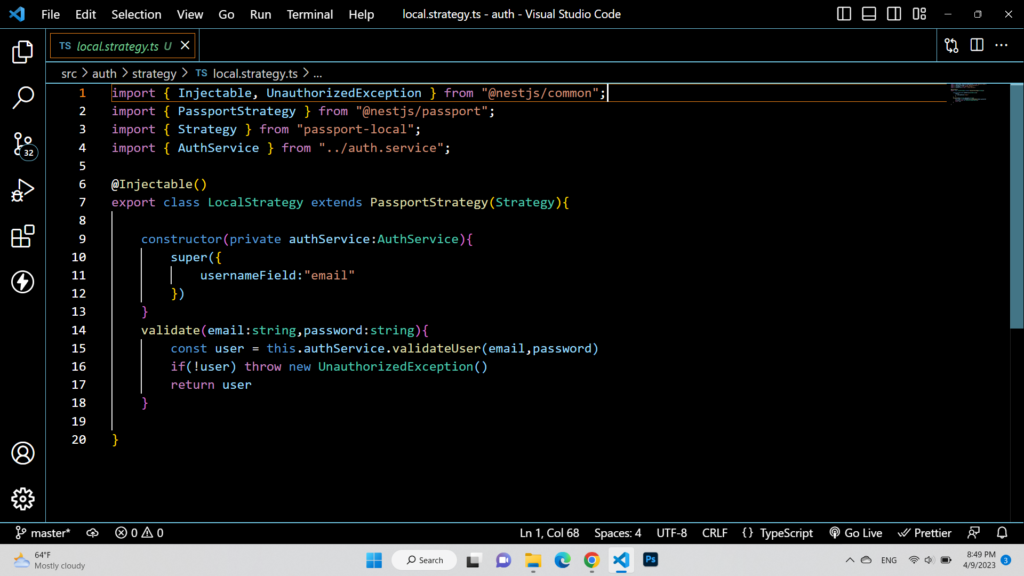Click the word LocalStrategy in line 7

pos(255,202)
